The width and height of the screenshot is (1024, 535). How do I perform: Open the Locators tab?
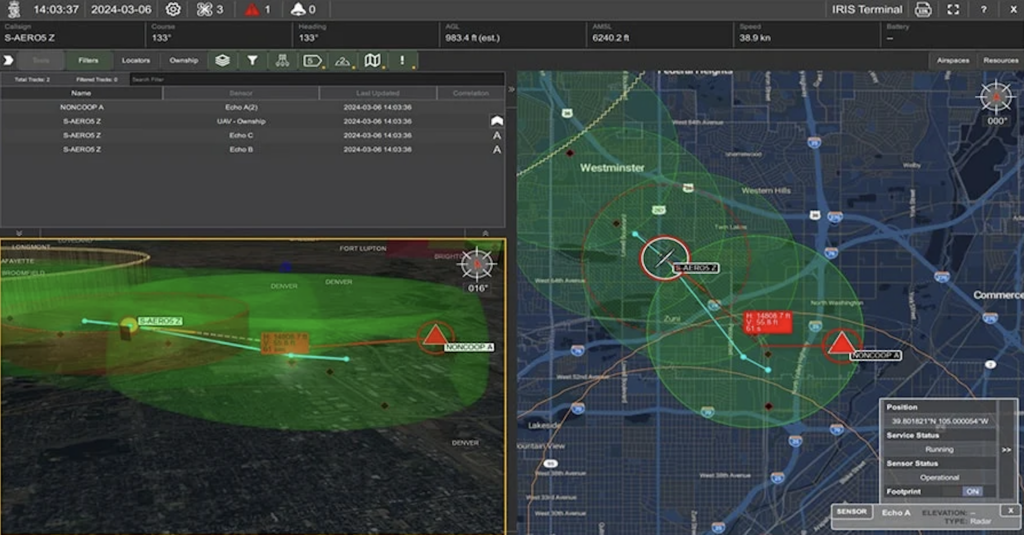click(136, 60)
